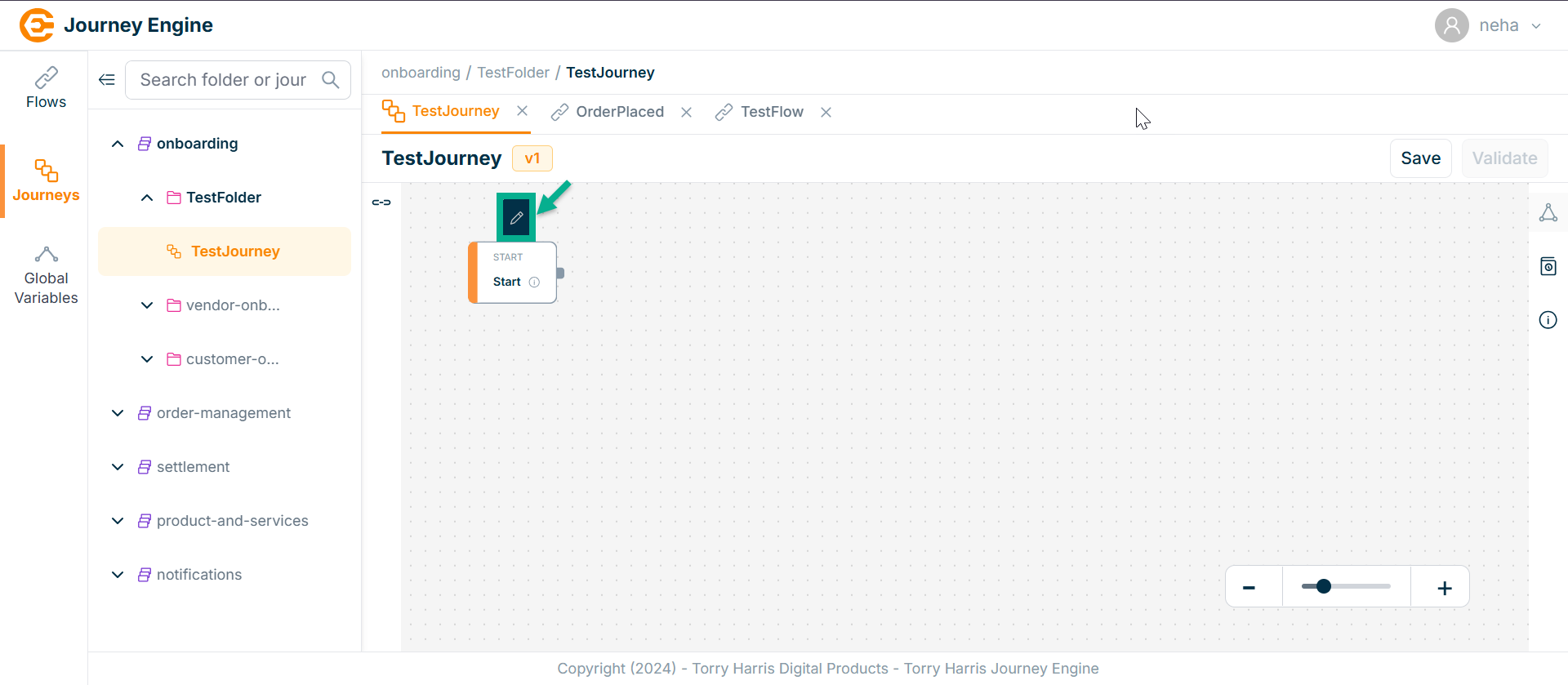Open the snapshot icon on right panel
This screenshot has width=1568, height=685.
tap(1548, 266)
